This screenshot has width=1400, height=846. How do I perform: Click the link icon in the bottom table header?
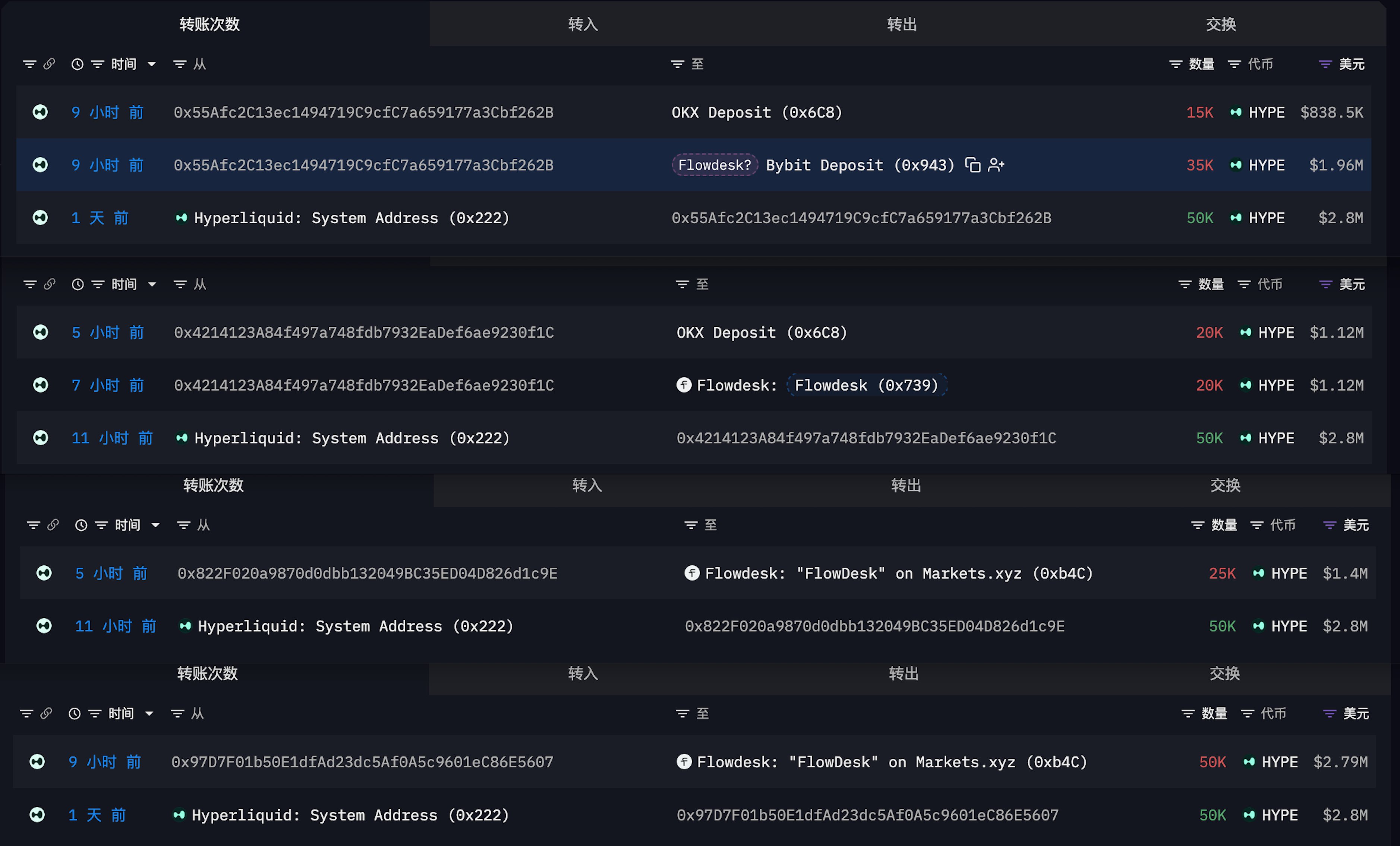[x=47, y=713]
